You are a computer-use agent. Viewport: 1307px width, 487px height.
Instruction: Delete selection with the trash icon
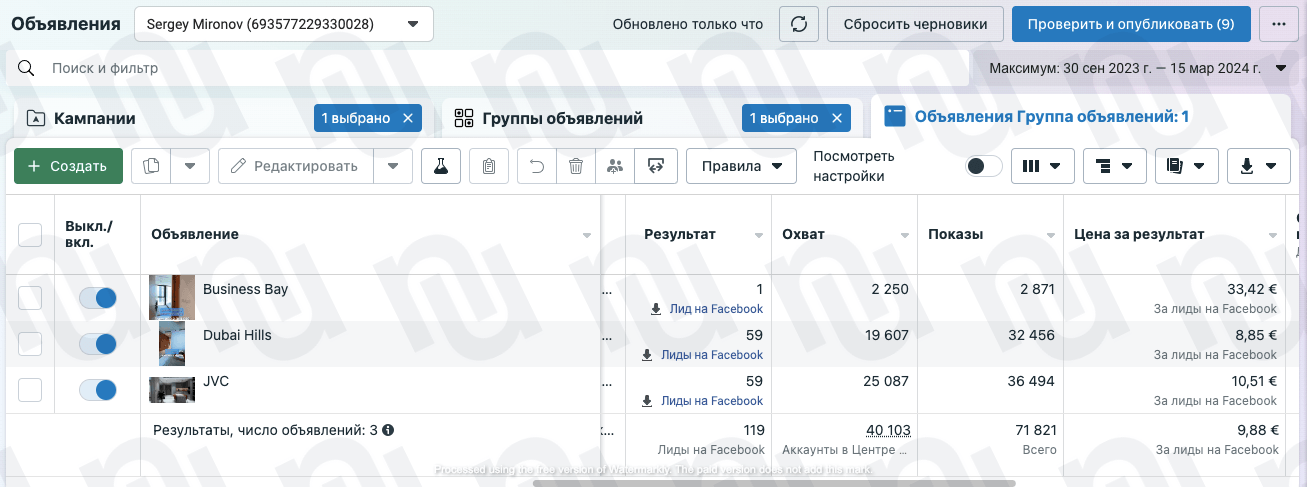click(576, 166)
